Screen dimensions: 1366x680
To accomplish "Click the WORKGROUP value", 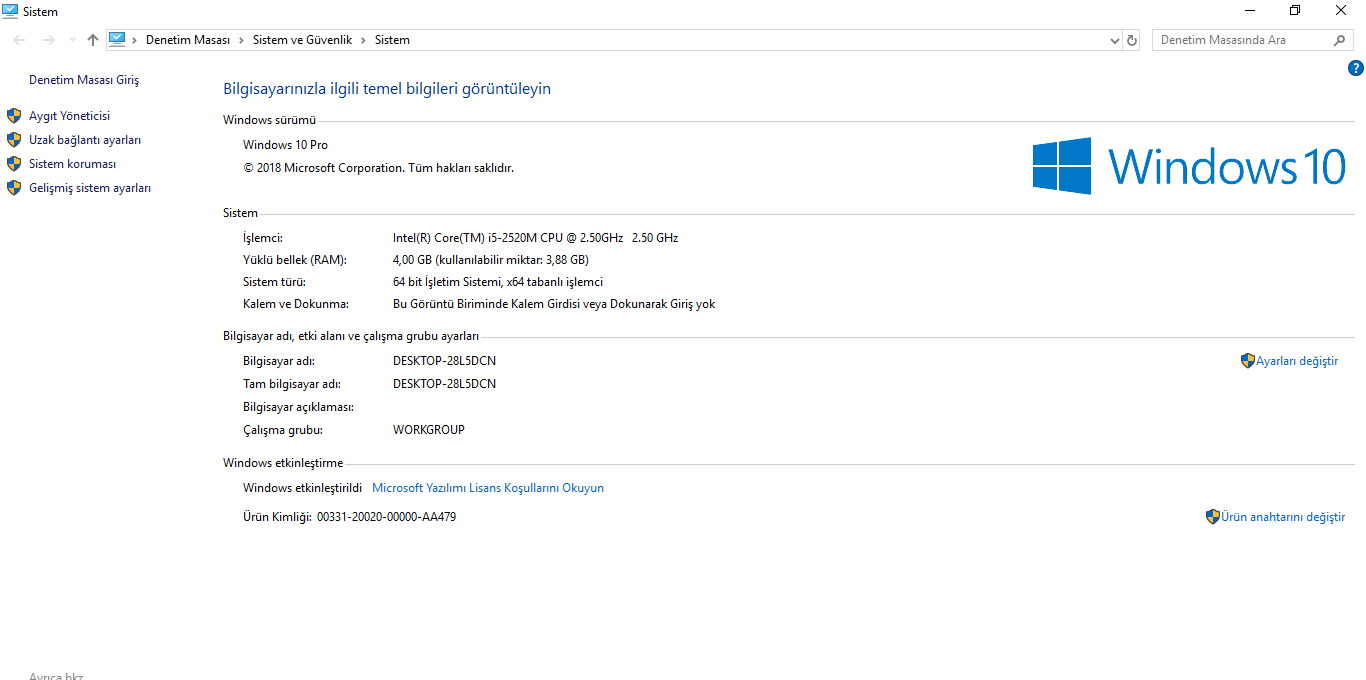I will click(429, 430).
